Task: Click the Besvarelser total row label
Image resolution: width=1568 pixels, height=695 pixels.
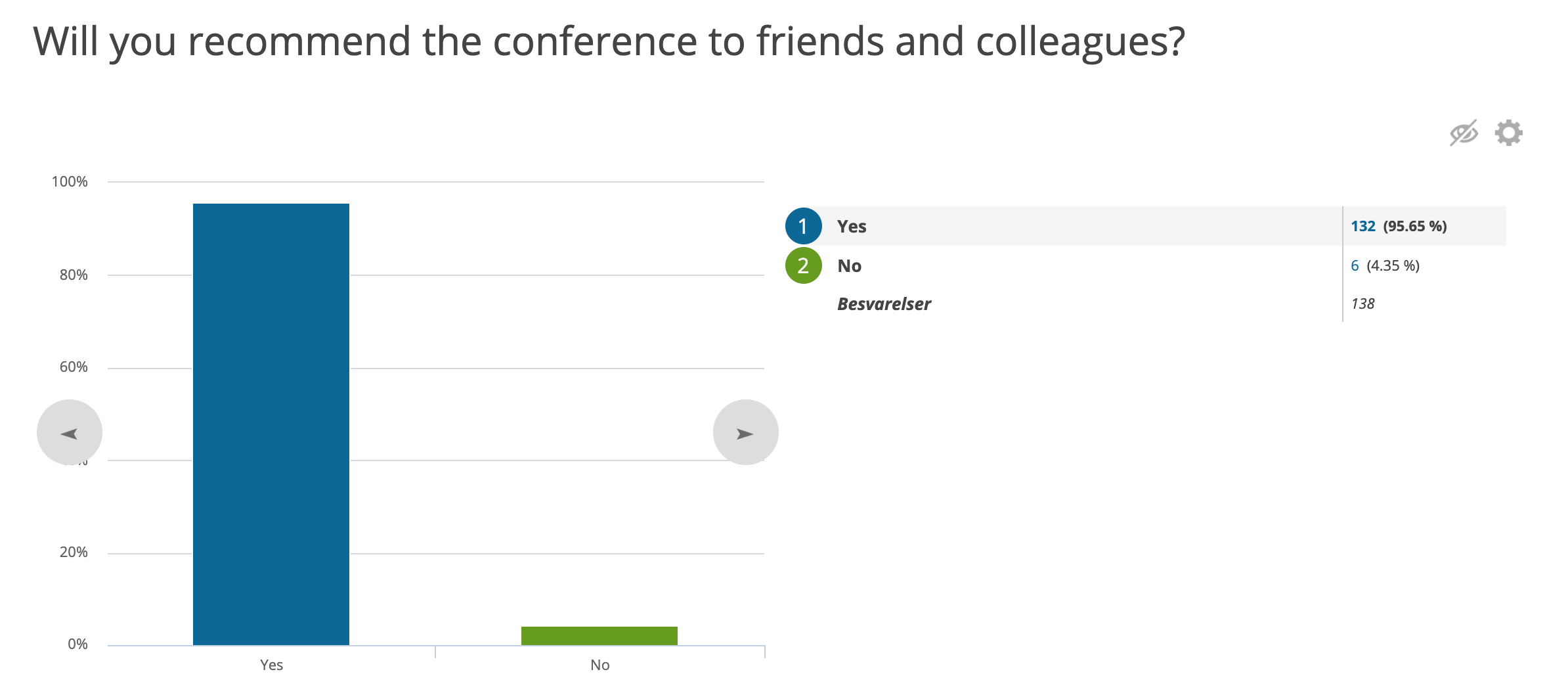Action: (x=884, y=303)
